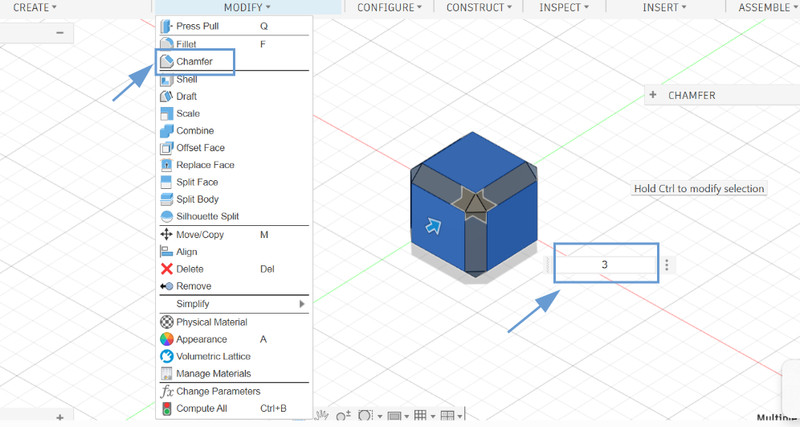Open the CONFIGURE dropdown menu
The width and height of the screenshot is (800, 427).
pyautogui.click(x=389, y=7)
